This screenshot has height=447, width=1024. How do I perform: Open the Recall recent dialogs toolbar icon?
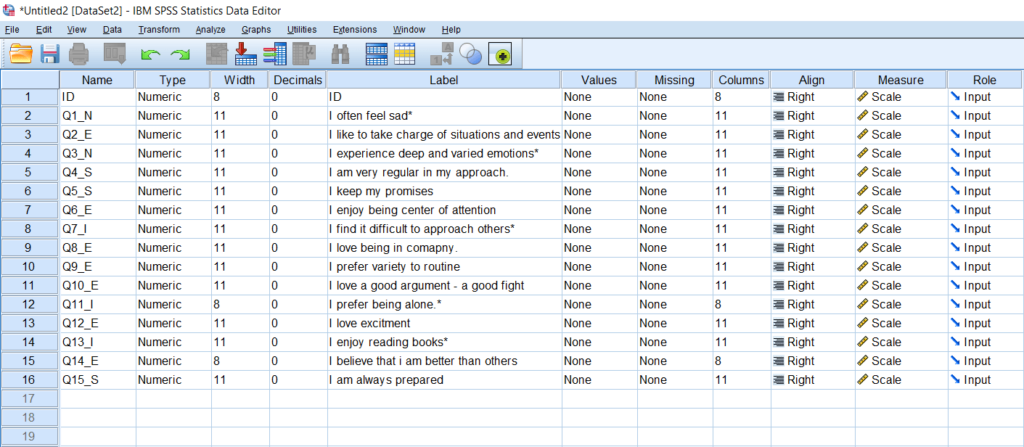click(113, 53)
